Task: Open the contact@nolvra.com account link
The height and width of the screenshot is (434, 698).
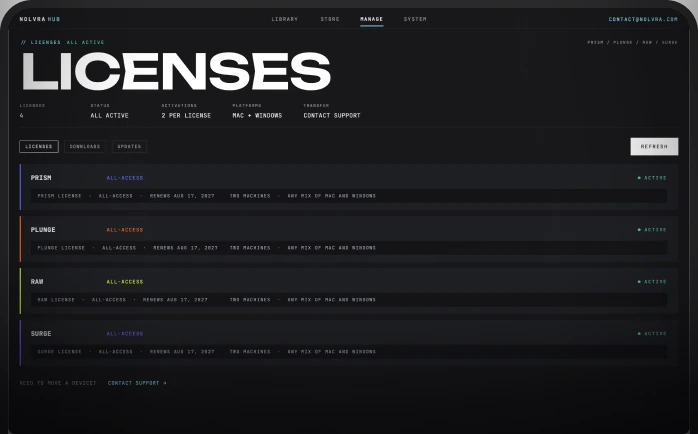Action: [x=643, y=19]
